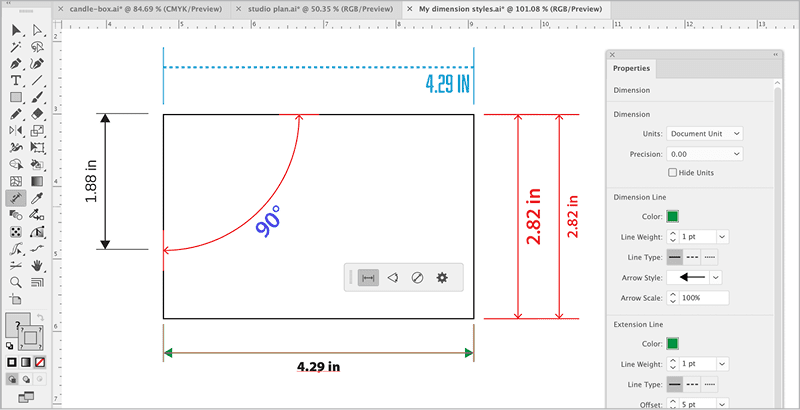Pick the Zoom magnifier tool
The width and height of the screenshot is (800, 410).
[x=16, y=283]
